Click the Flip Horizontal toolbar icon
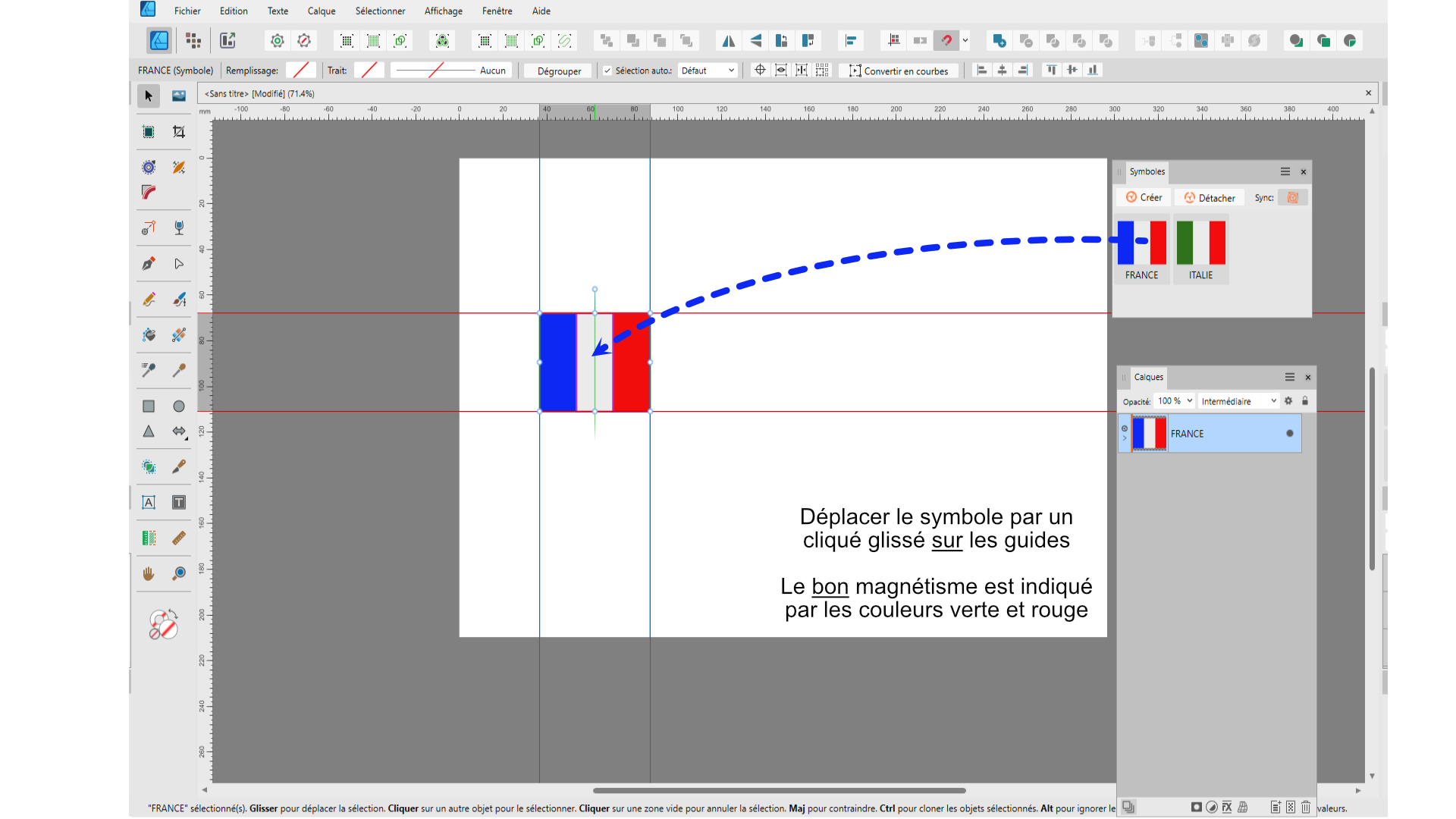This screenshot has width=1456, height=819. tap(728, 41)
